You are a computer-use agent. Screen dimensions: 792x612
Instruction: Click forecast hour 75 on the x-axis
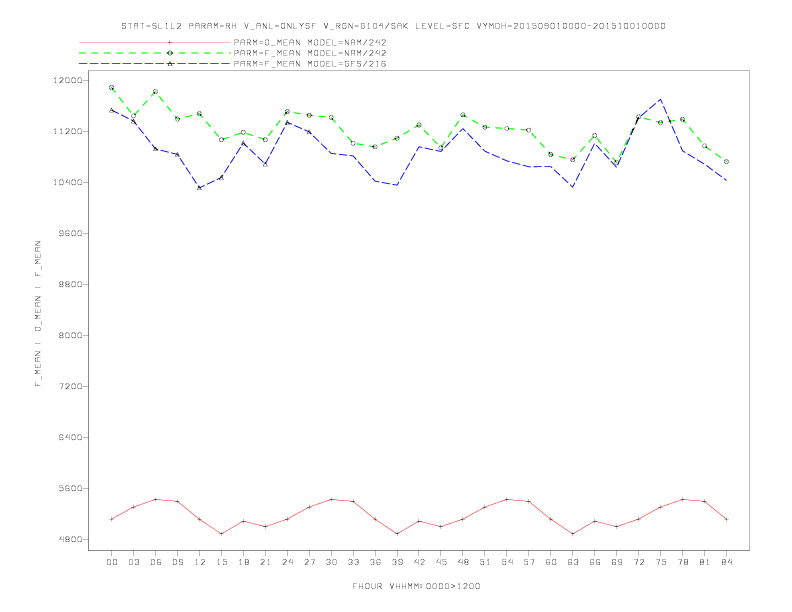pyautogui.click(x=660, y=562)
